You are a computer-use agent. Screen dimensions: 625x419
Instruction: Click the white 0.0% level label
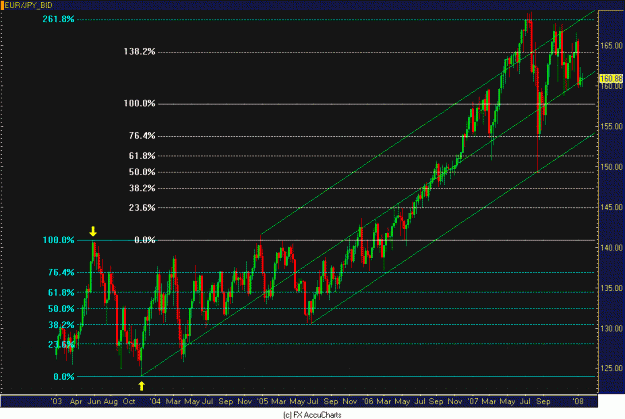pyautogui.click(x=145, y=240)
